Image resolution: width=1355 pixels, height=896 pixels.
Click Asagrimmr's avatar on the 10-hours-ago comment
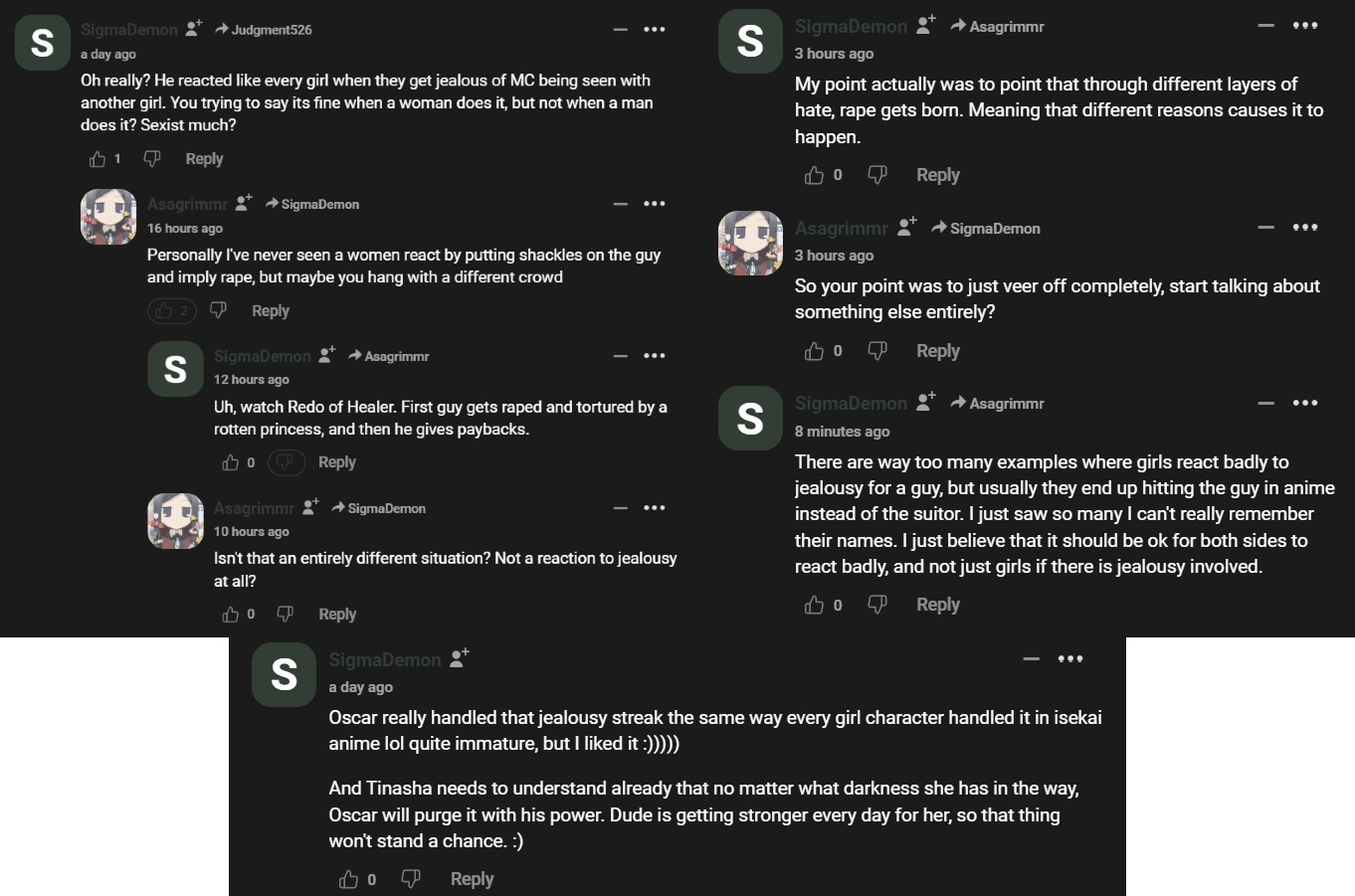(x=175, y=521)
